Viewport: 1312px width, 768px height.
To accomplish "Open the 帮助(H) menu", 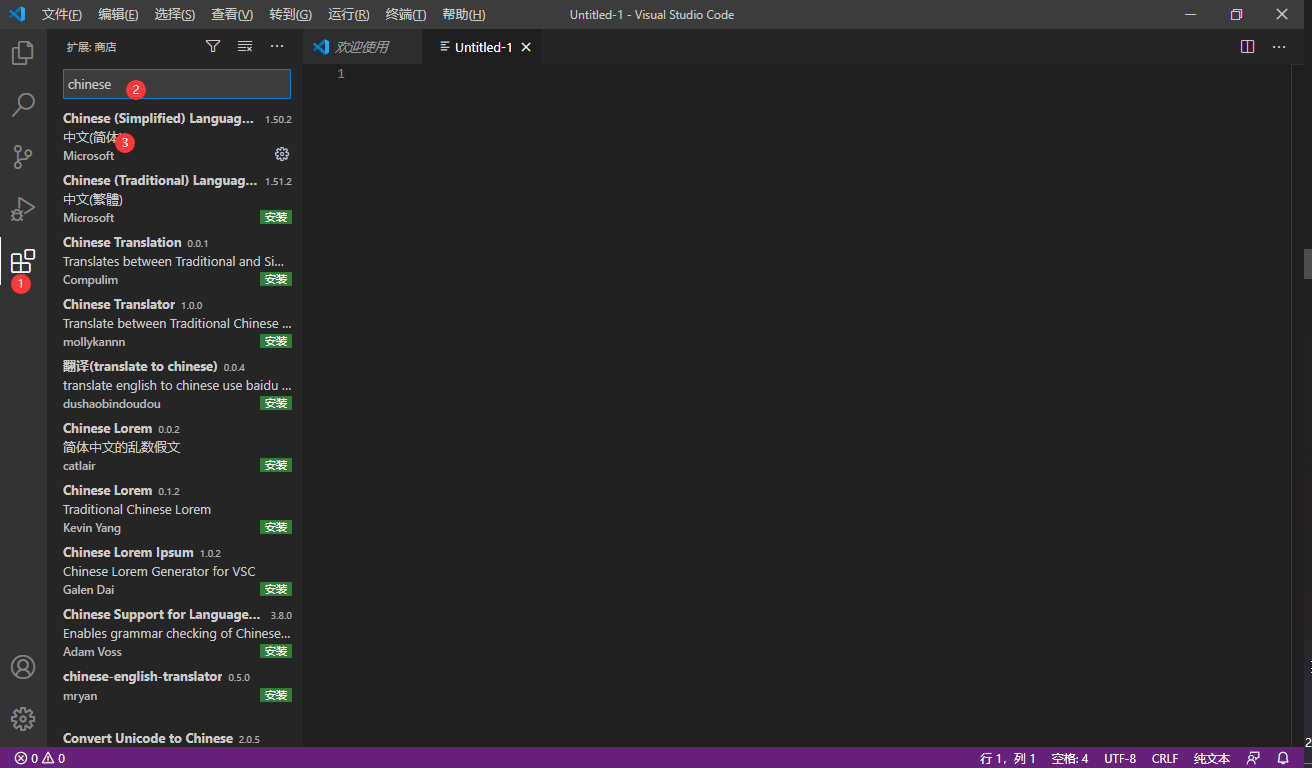I will (463, 14).
